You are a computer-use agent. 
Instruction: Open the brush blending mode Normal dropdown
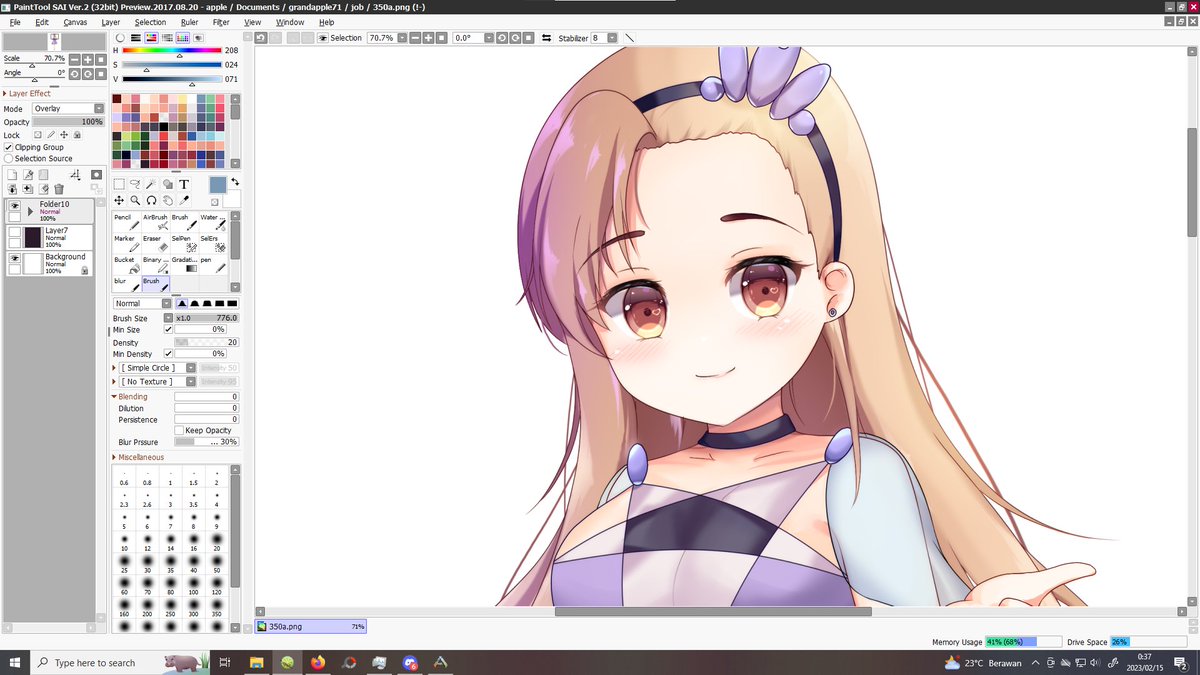(142, 303)
